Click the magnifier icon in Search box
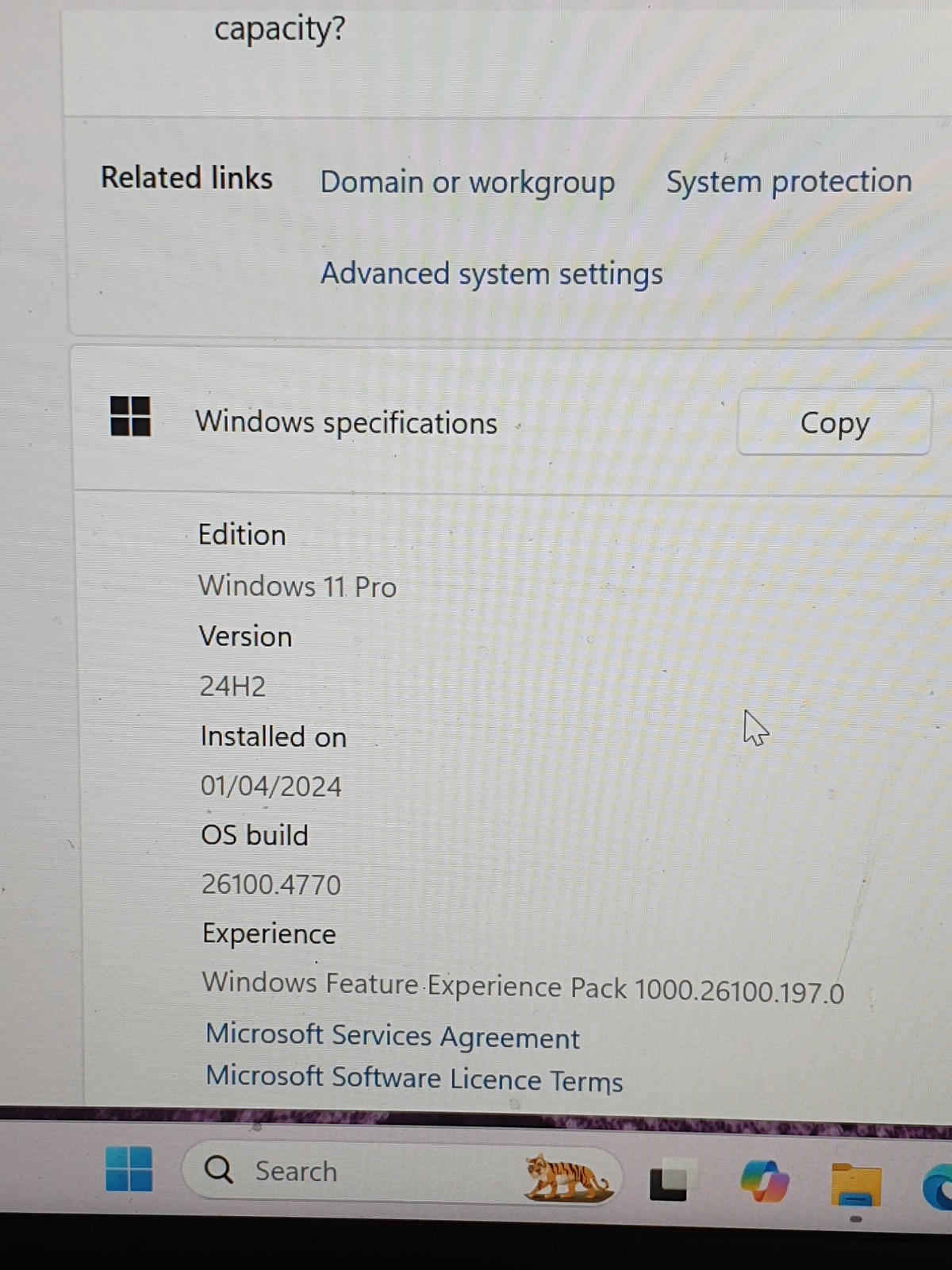This screenshot has height=1270, width=952. point(218,1169)
